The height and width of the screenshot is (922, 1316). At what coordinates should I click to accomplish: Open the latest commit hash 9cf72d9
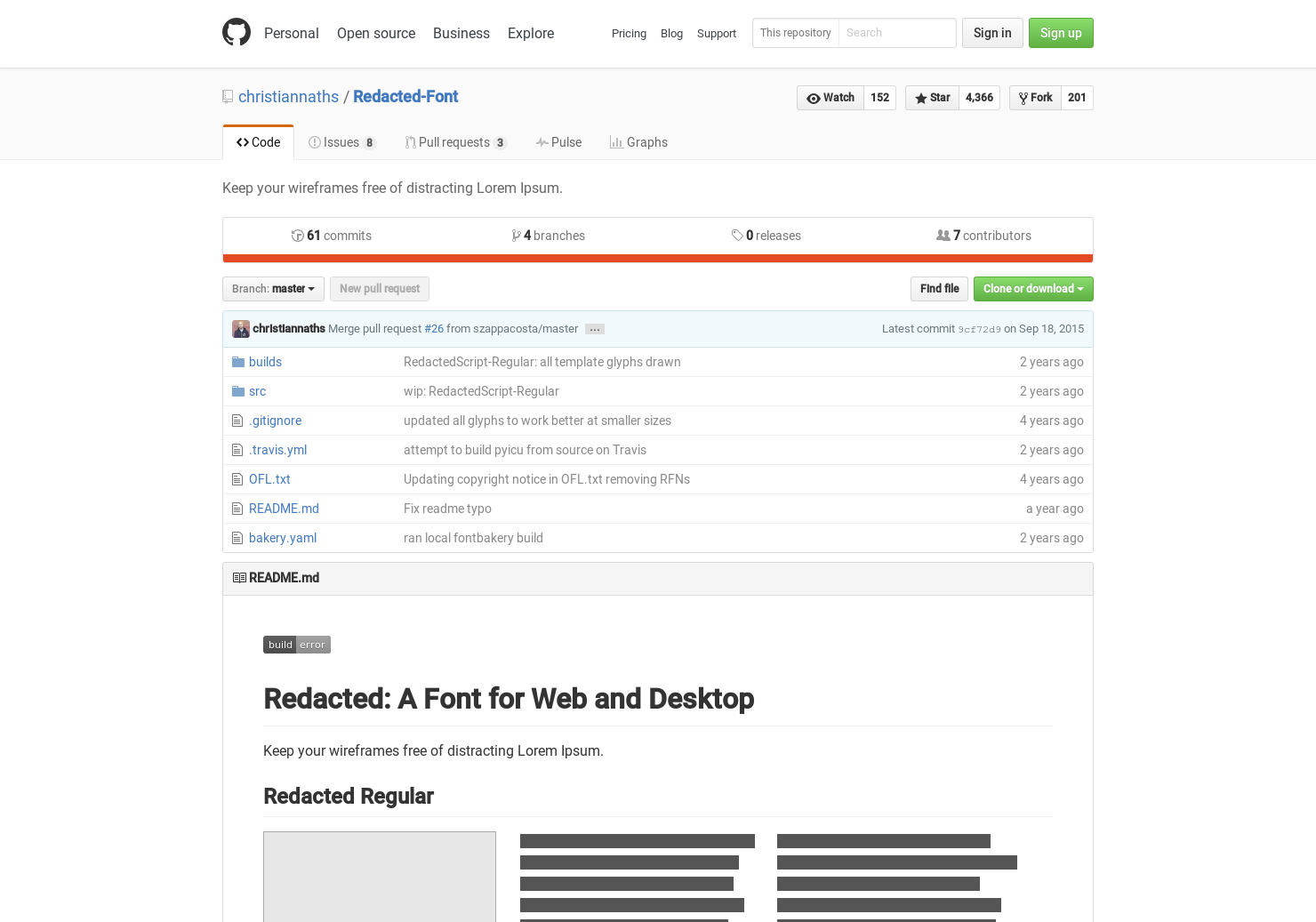tap(979, 330)
